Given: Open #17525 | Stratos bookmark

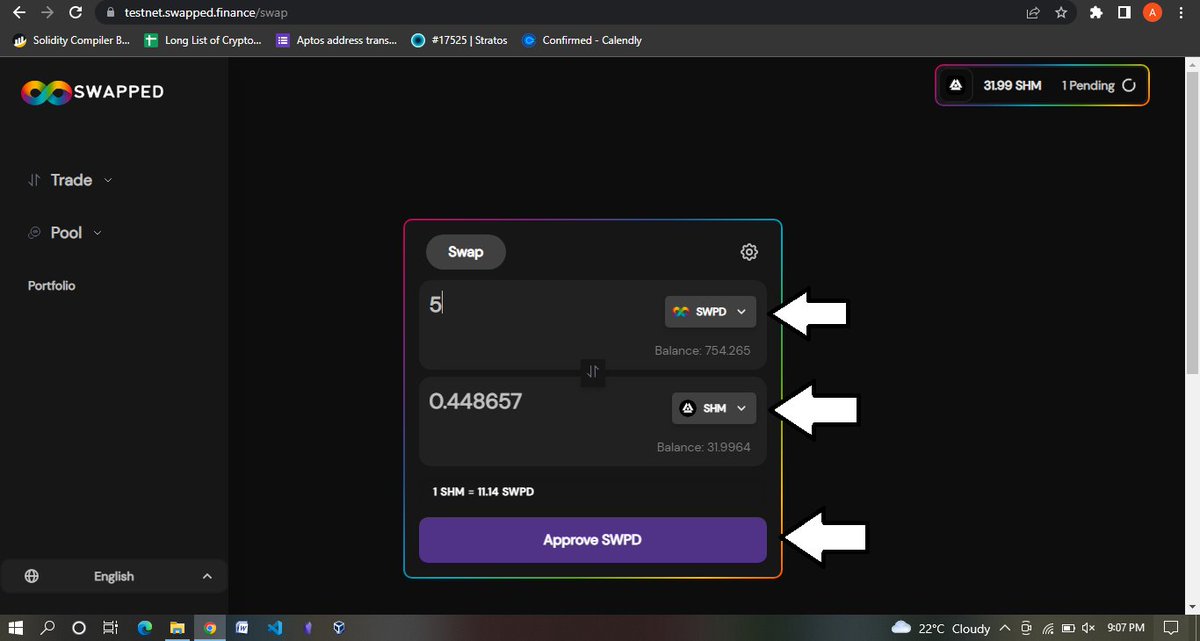Looking at the screenshot, I should tap(459, 40).
